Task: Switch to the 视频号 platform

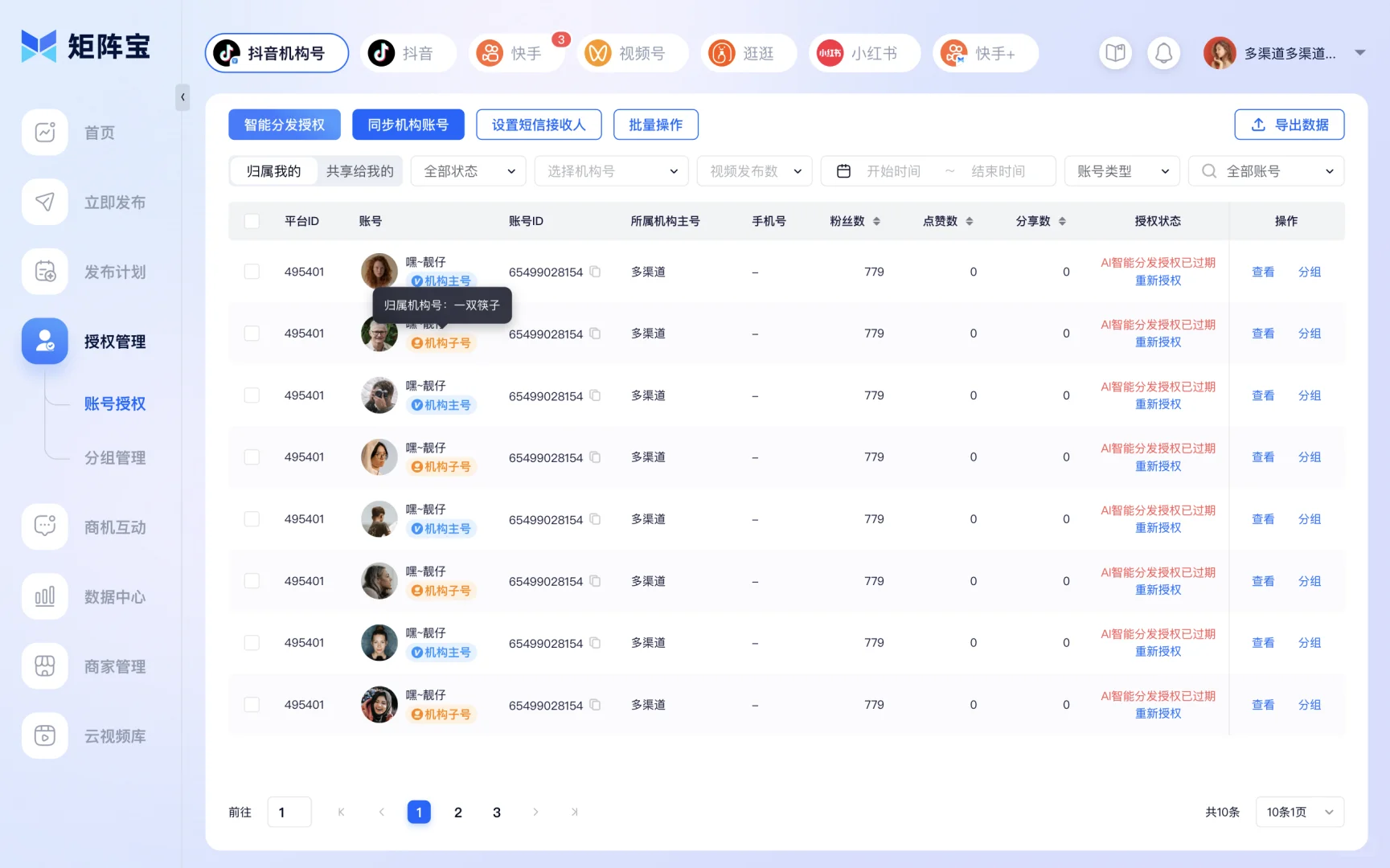Action: pyautogui.click(x=633, y=53)
